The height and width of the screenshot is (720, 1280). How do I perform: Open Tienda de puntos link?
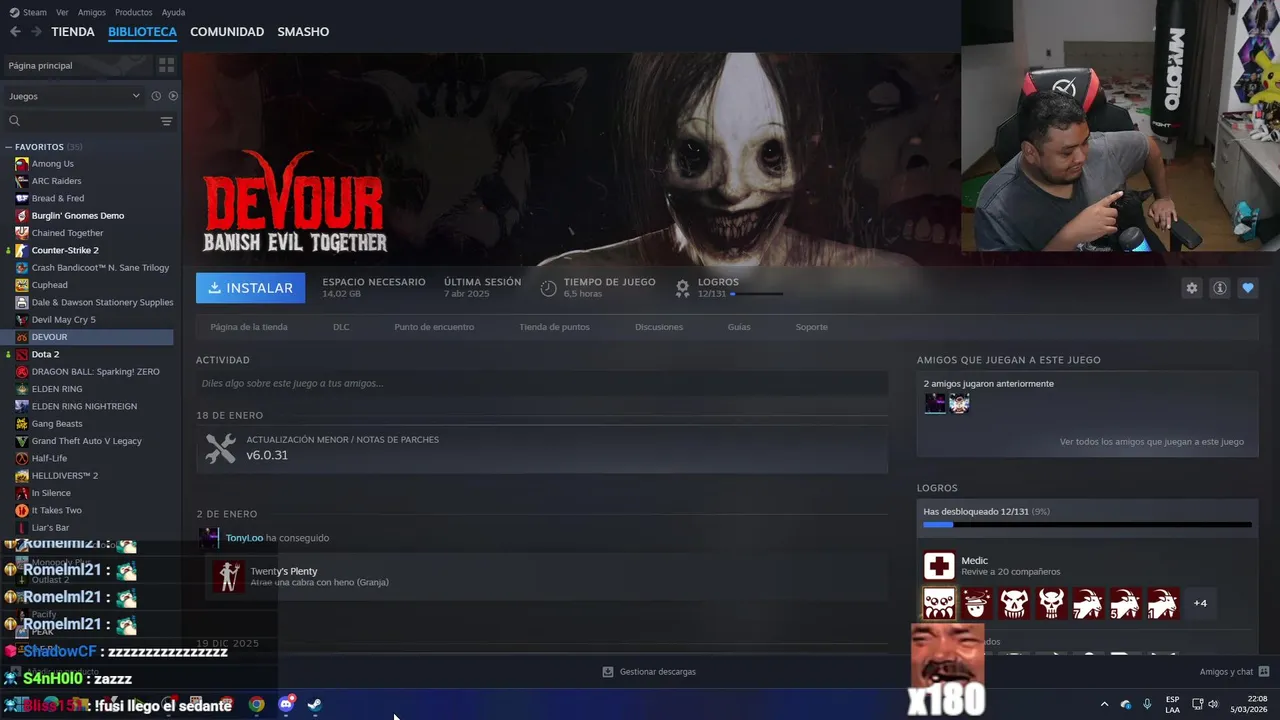(x=554, y=327)
